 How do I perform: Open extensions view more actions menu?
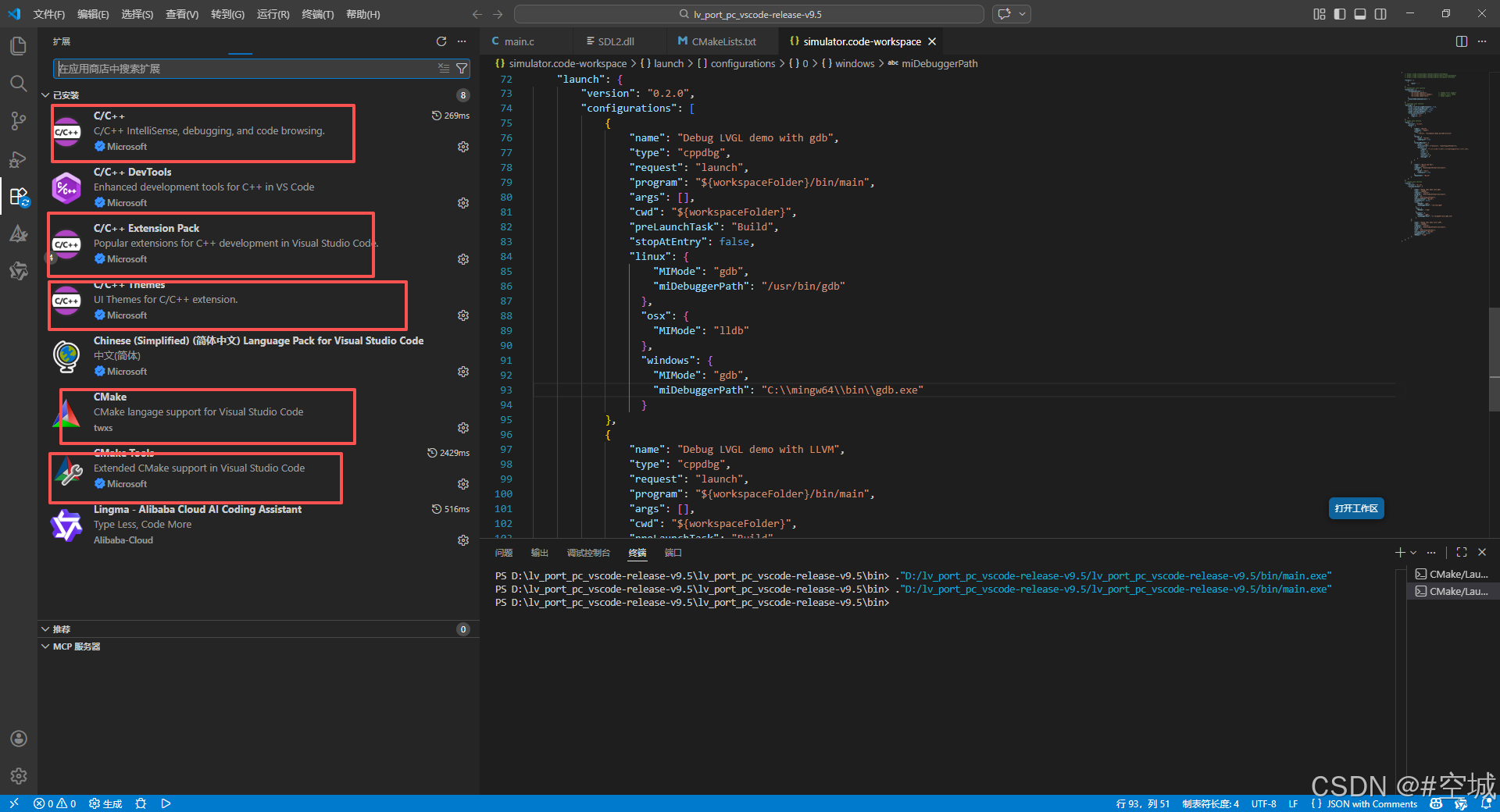tap(462, 41)
